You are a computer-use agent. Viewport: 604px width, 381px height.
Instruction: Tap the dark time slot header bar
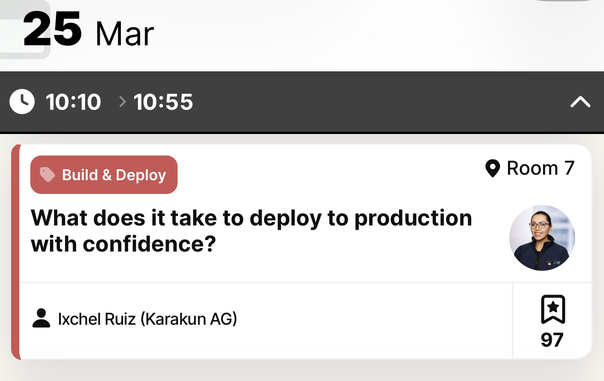tap(302, 102)
